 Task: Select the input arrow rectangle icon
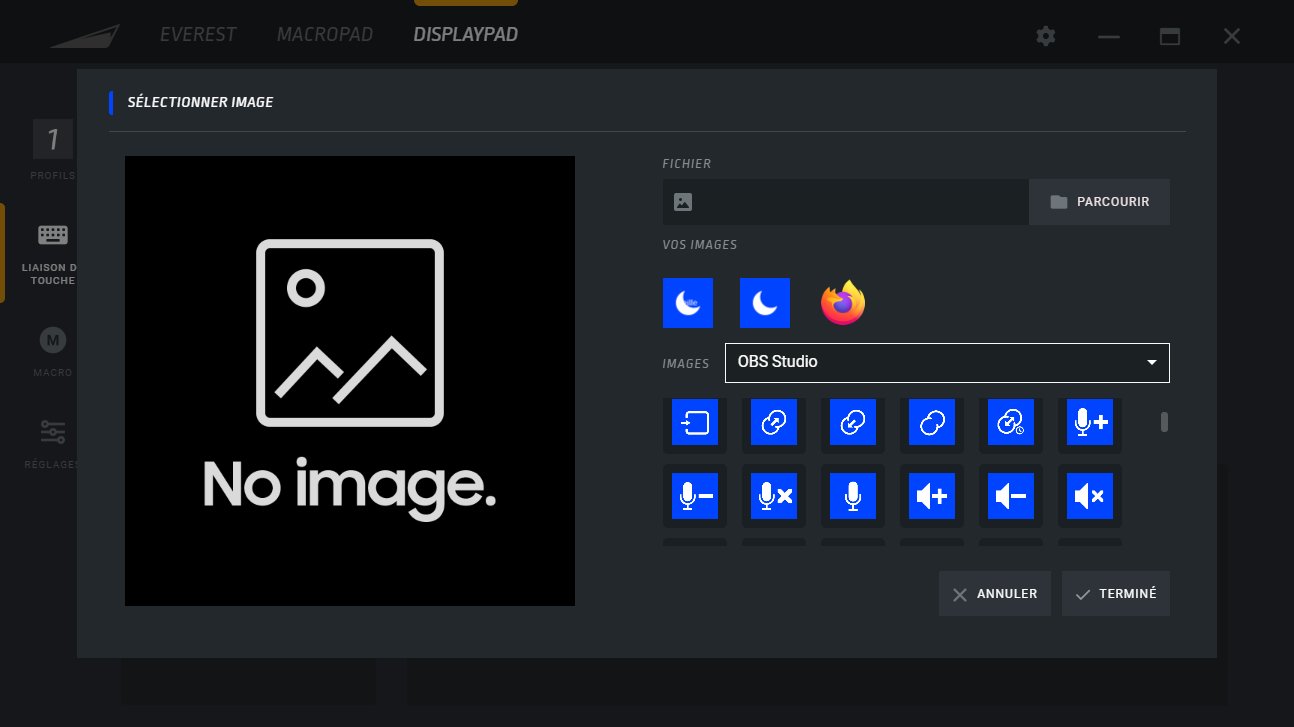click(695, 423)
